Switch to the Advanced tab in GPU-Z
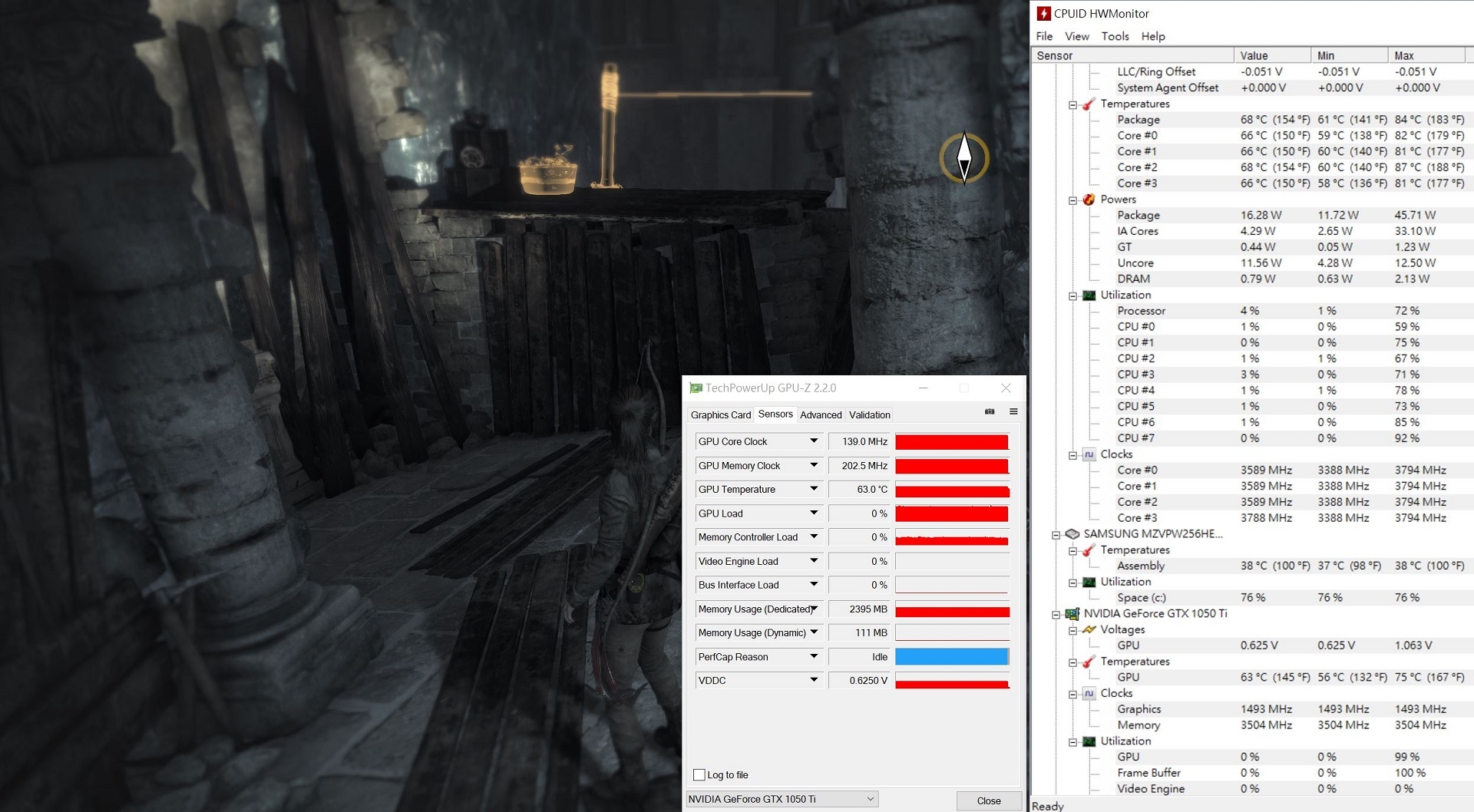This screenshot has width=1474, height=812. point(821,414)
